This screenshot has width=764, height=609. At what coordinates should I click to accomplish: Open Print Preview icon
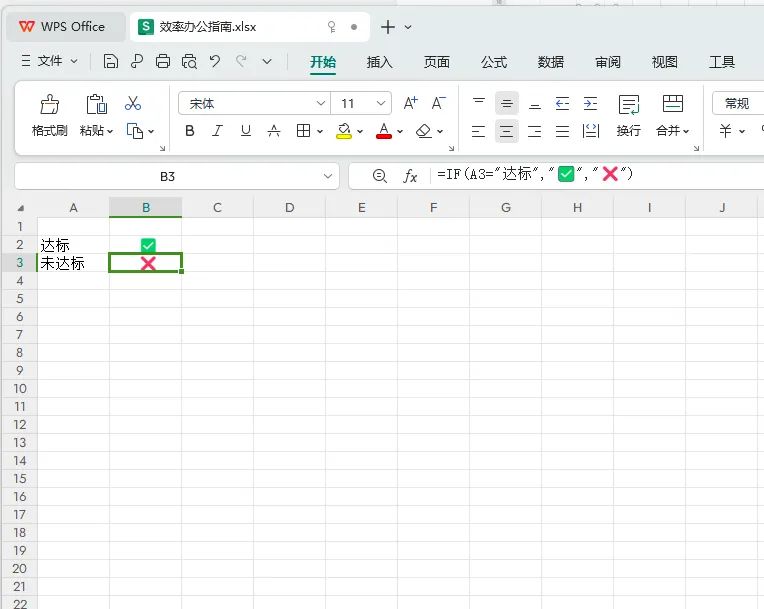pyautogui.click(x=189, y=61)
